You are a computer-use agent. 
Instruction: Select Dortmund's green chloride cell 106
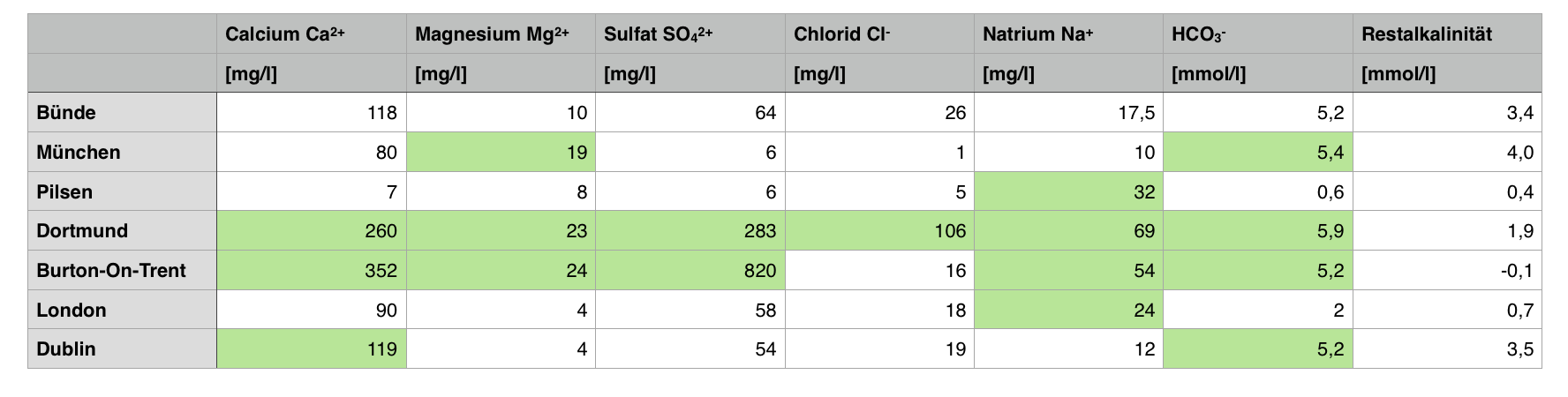pyautogui.click(x=879, y=231)
